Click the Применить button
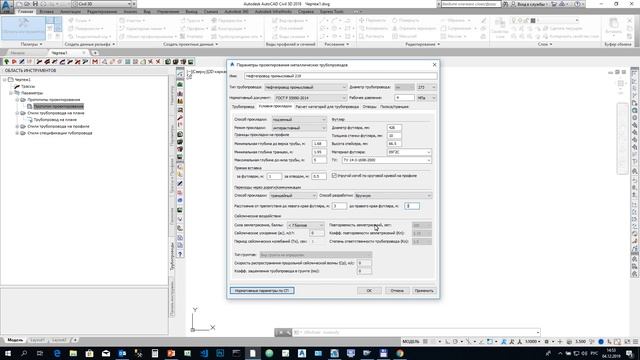 pyautogui.click(x=424, y=291)
